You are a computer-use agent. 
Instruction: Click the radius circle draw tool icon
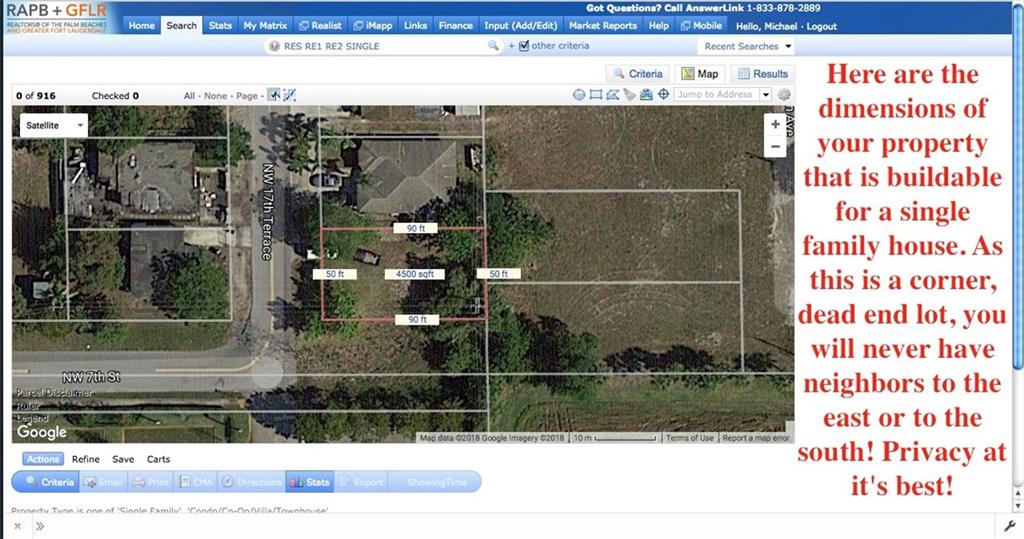(579, 95)
